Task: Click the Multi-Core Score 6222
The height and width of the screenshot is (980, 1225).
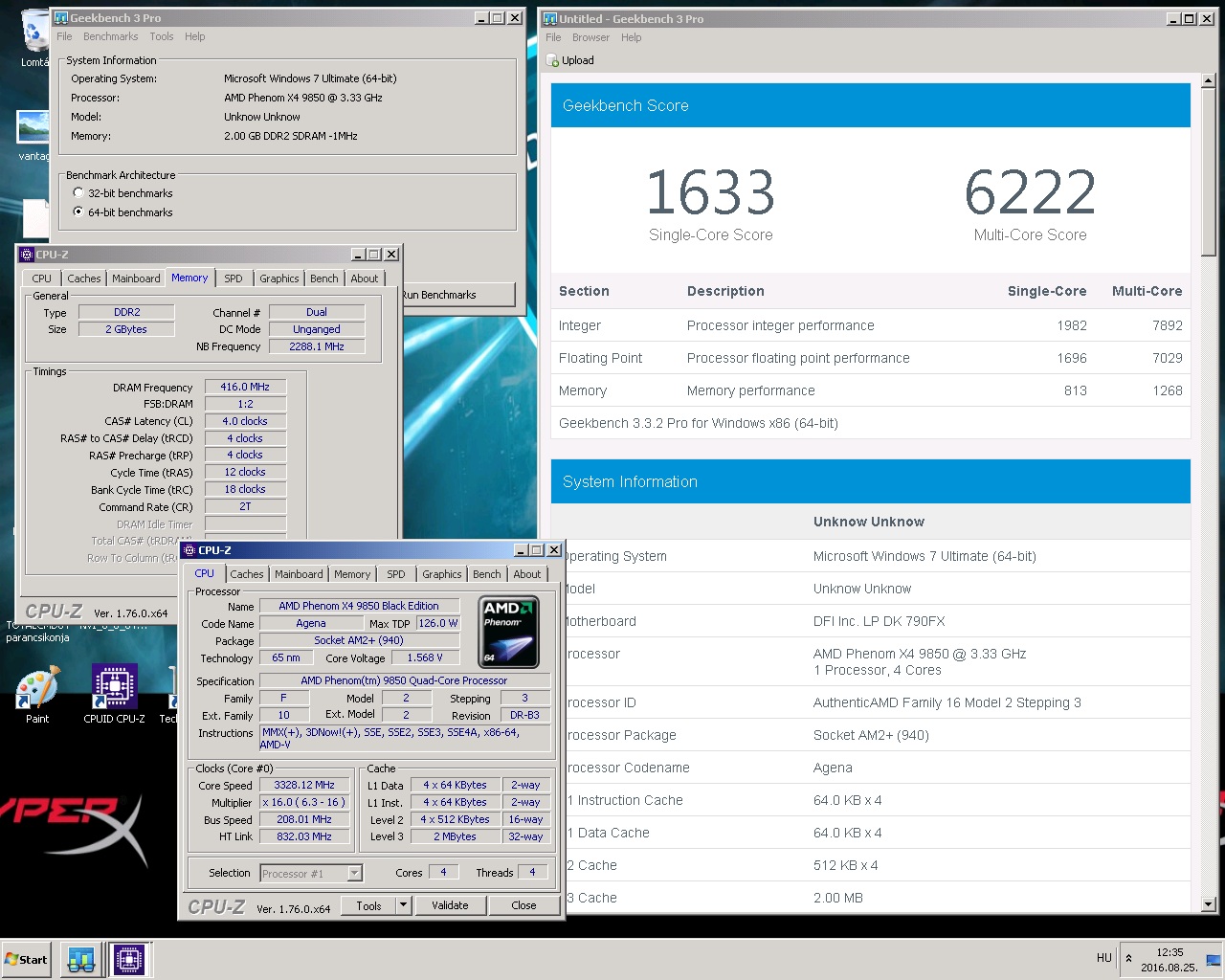Action: click(1030, 191)
